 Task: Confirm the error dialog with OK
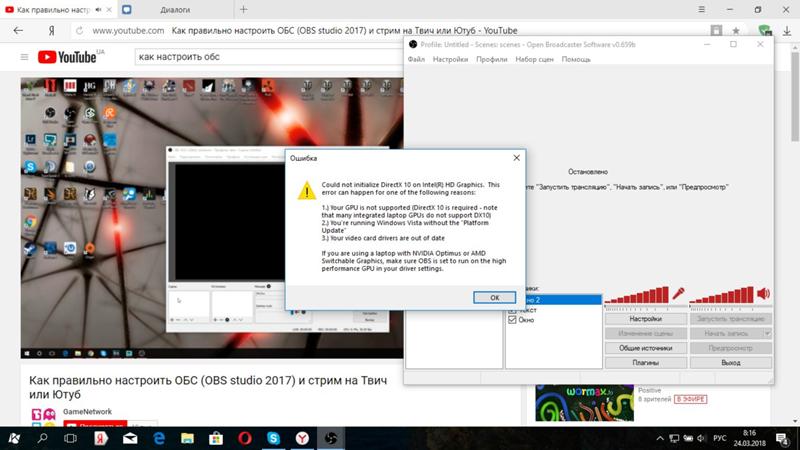click(494, 297)
